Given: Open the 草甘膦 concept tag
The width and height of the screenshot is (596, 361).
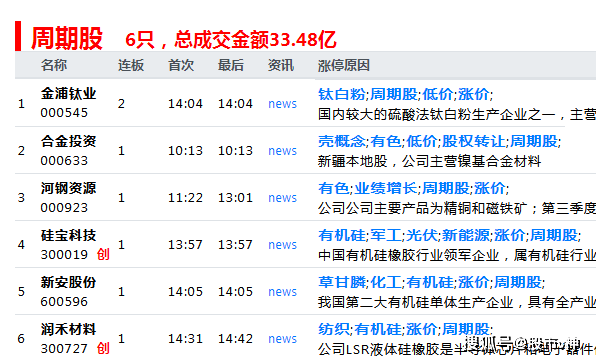Looking at the screenshot, I should (x=342, y=282).
